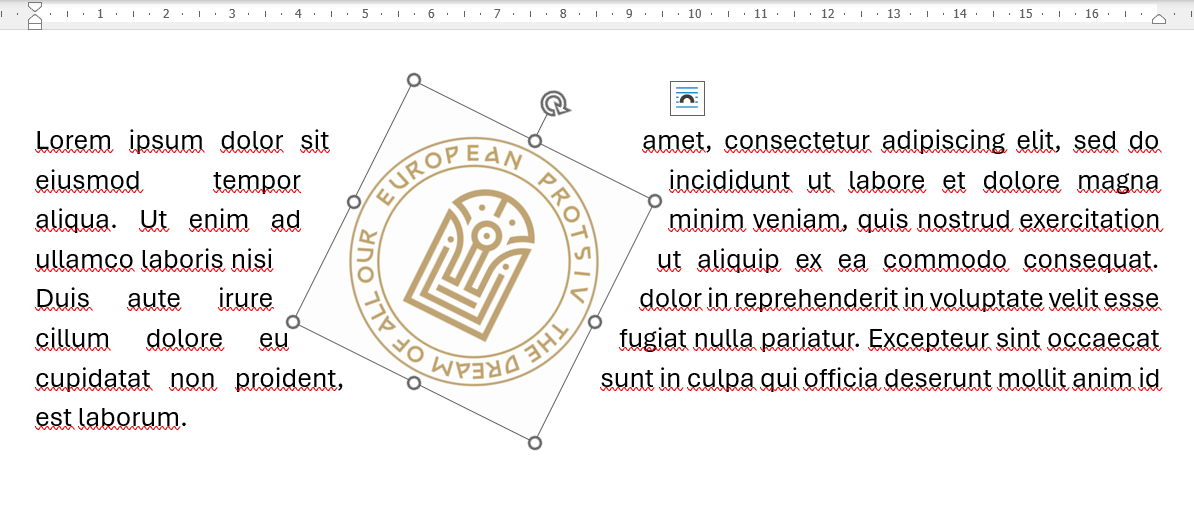This screenshot has height=513, width=1194.
Task: Click the word 'magna'
Action: click(1120, 183)
